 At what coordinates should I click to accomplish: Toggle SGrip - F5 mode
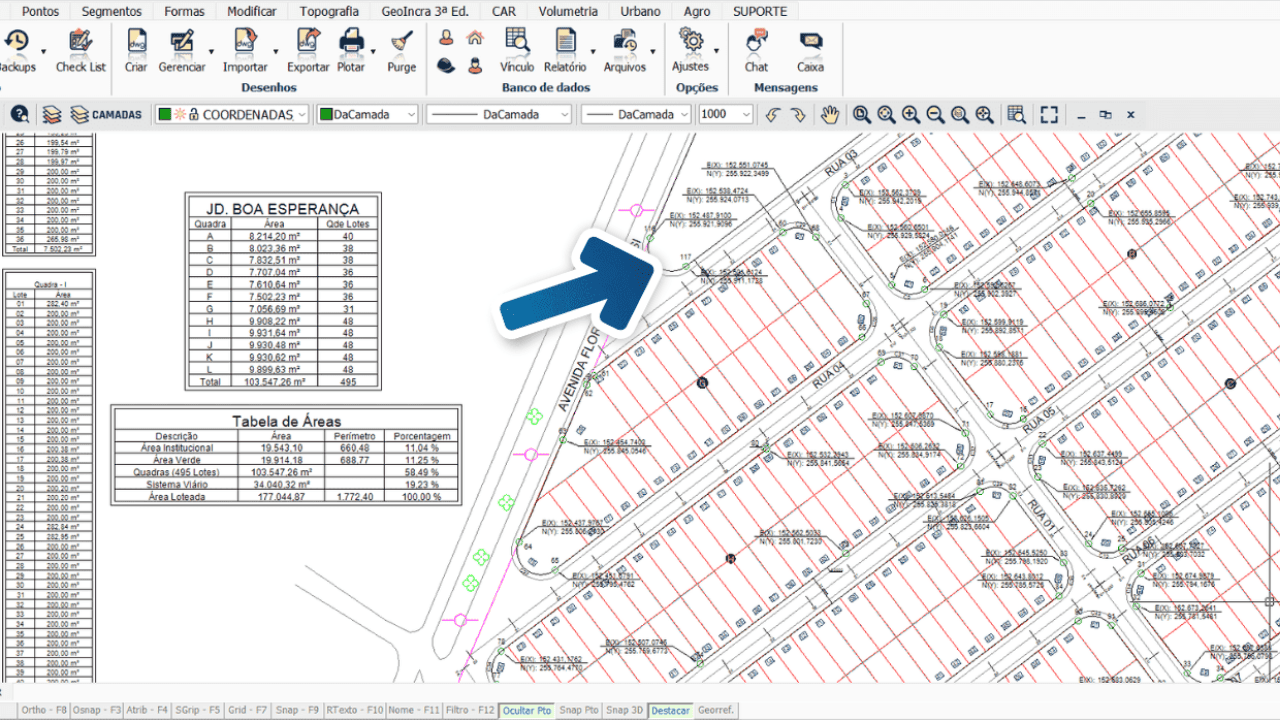tap(198, 710)
